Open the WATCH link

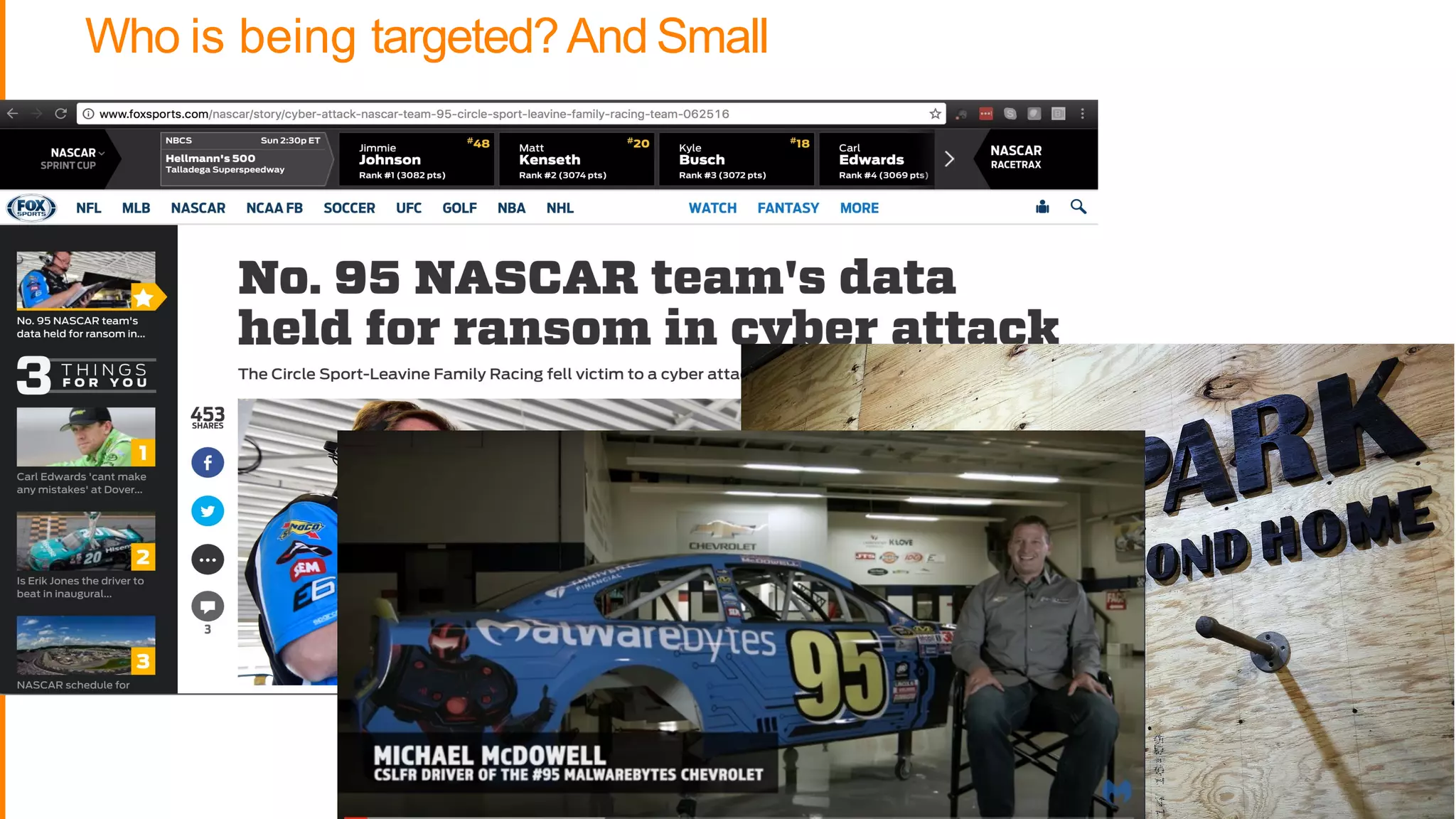coord(712,208)
